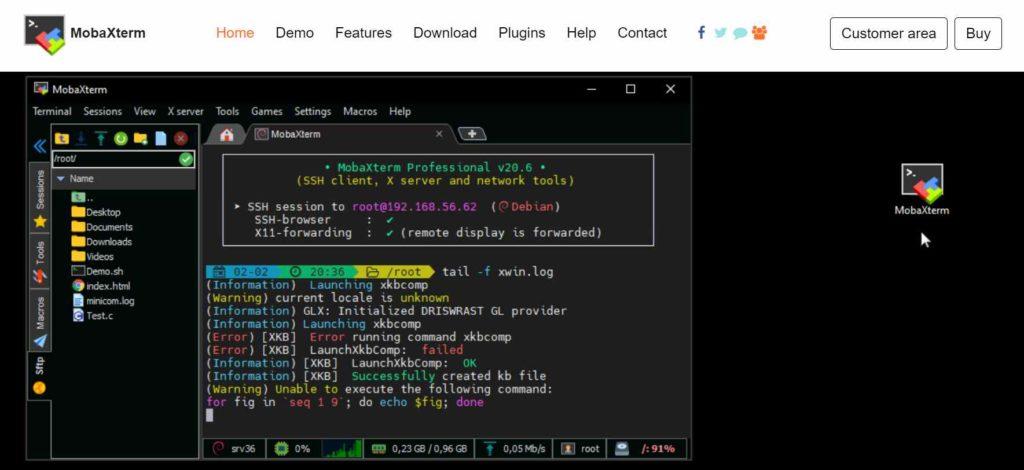Screen dimensions: 1024x470
Task: Open the Contact page link
Action: click(642, 33)
